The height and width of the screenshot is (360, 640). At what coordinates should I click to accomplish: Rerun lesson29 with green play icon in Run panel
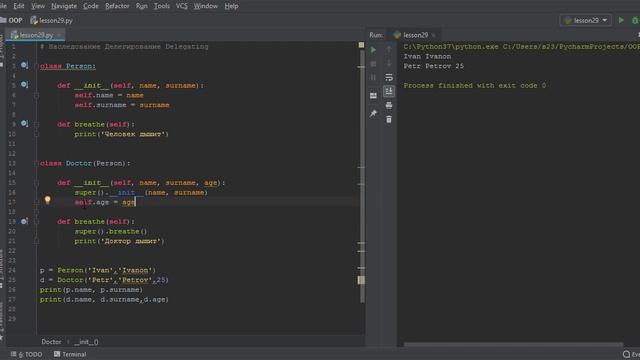pyautogui.click(x=373, y=50)
